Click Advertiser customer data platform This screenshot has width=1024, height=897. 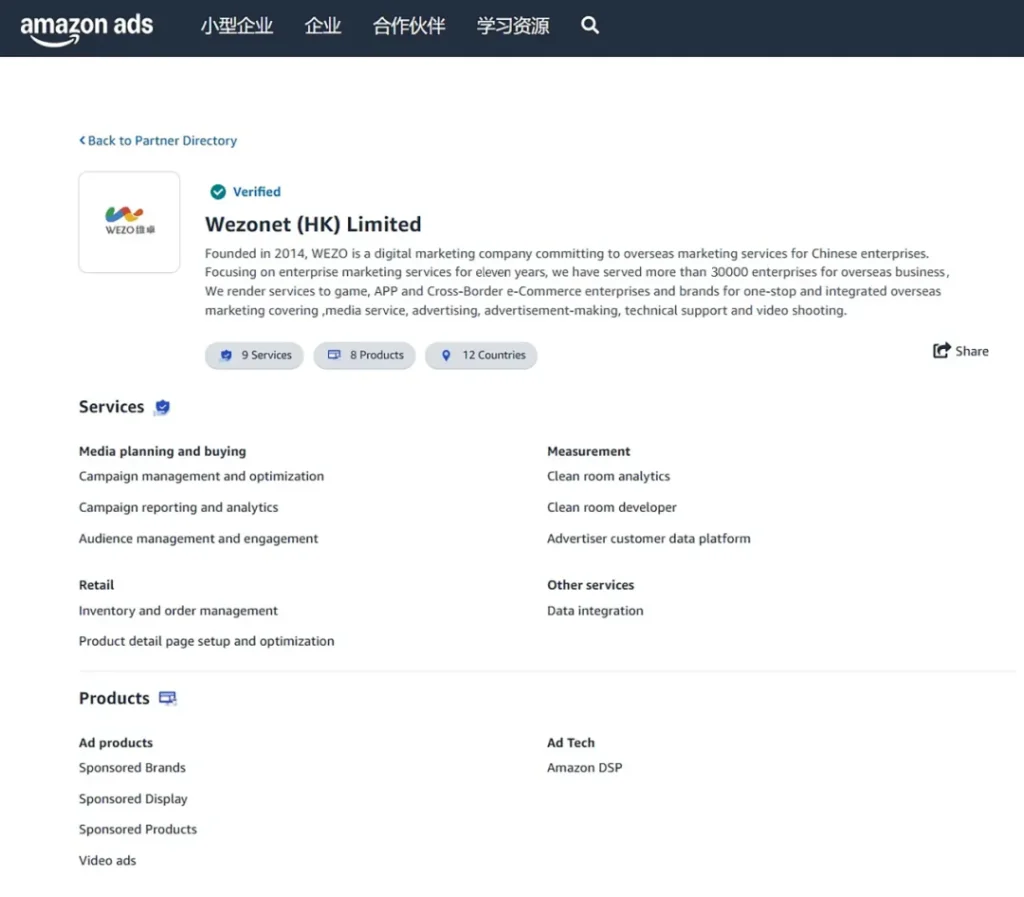[x=649, y=539]
